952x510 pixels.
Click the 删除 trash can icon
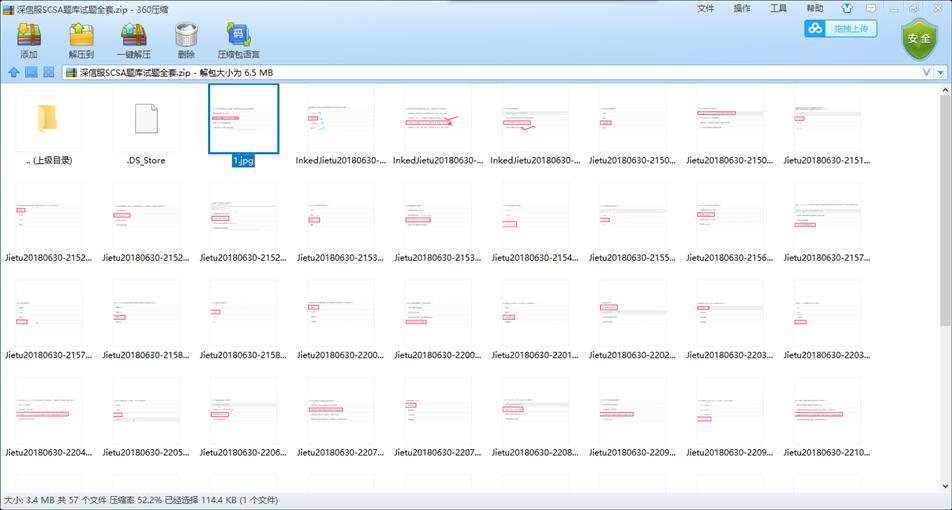tap(186, 41)
